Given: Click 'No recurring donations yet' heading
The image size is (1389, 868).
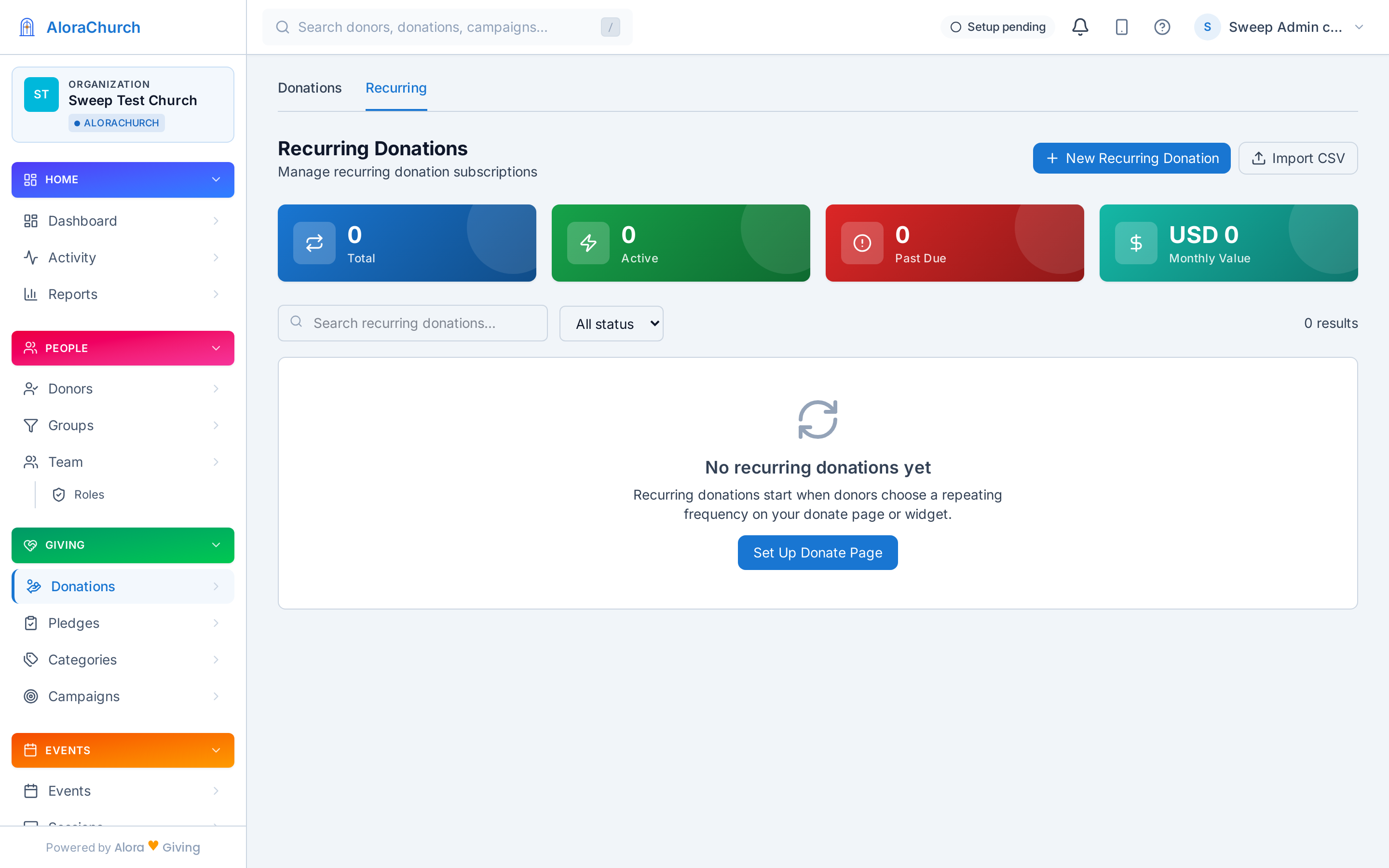Looking at the screenshot, I should pos(817,468).
